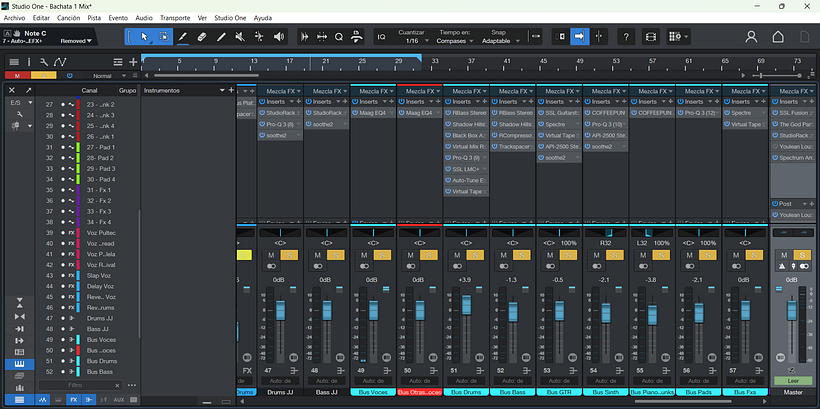Open the help question mark icon
This screenshot has width=820, height=409.
coord(626,37)
